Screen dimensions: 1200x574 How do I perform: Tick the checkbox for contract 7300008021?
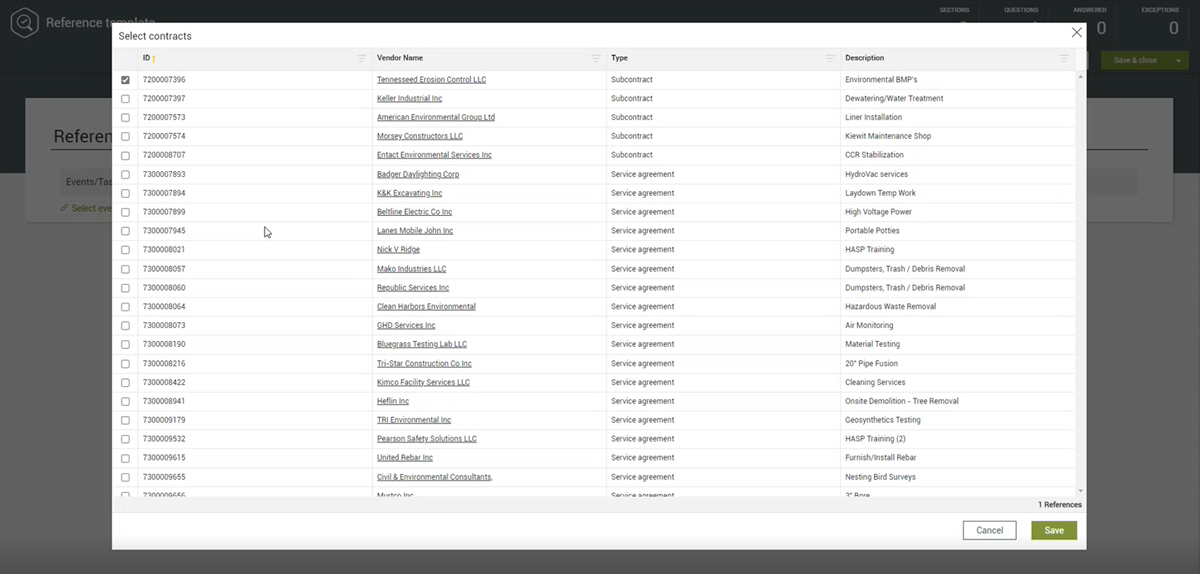125,250
